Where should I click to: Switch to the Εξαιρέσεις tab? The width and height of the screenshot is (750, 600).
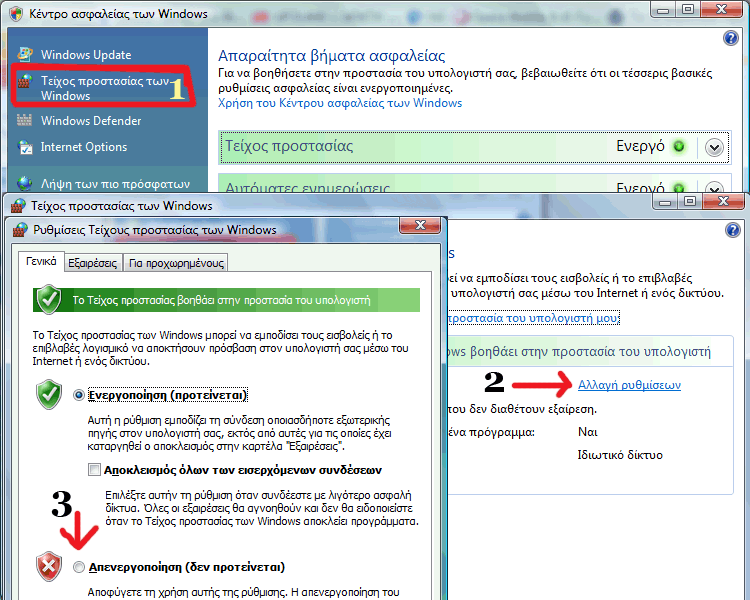pyautogui.click(x=92, y=263)
